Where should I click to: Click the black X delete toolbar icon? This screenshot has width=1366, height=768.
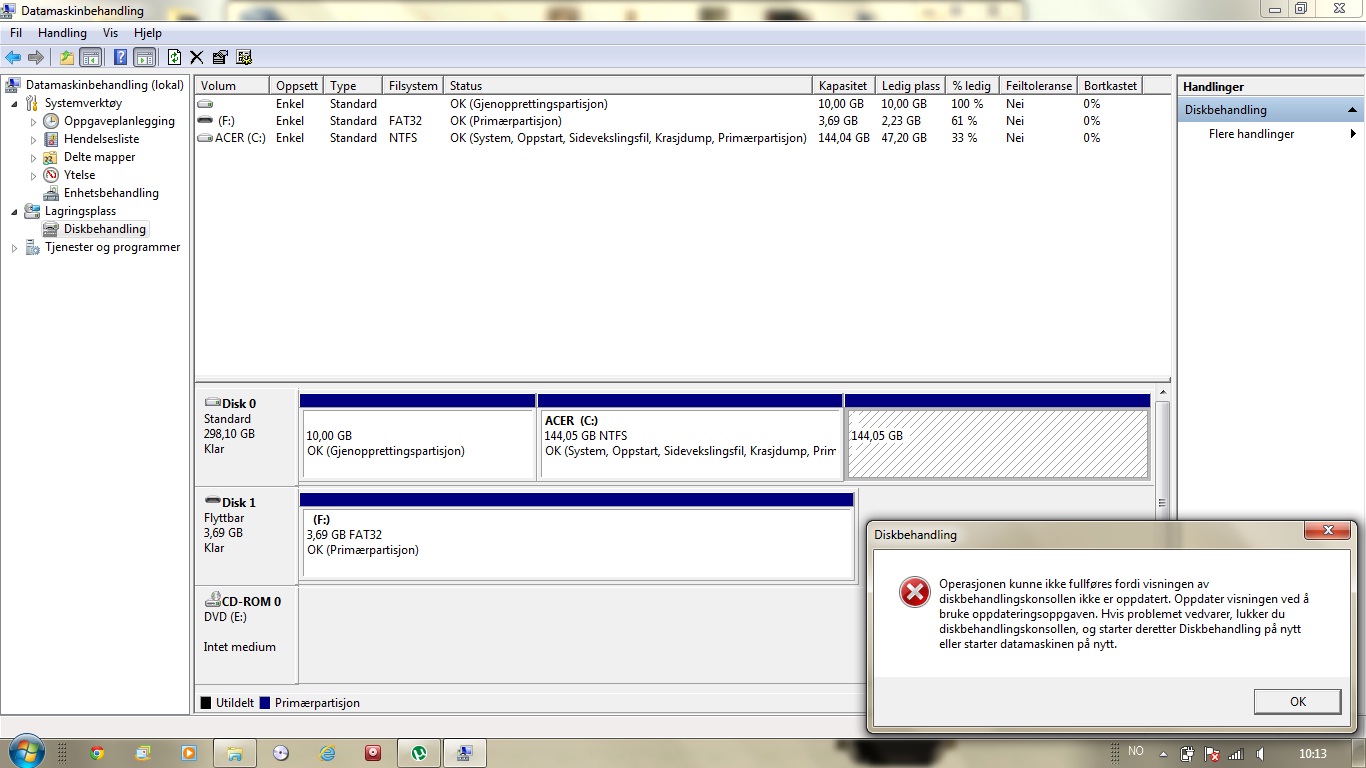point(196,57)
